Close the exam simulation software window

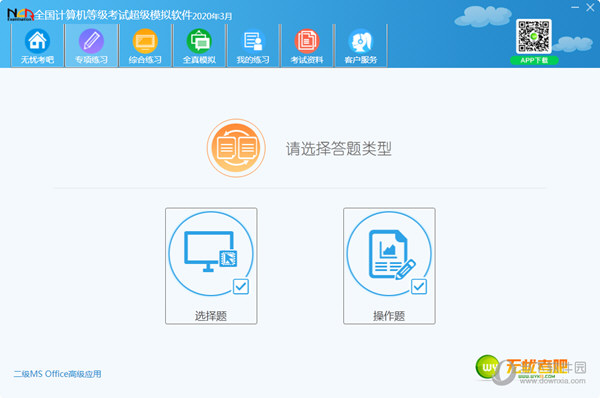[x=590, y=7]
